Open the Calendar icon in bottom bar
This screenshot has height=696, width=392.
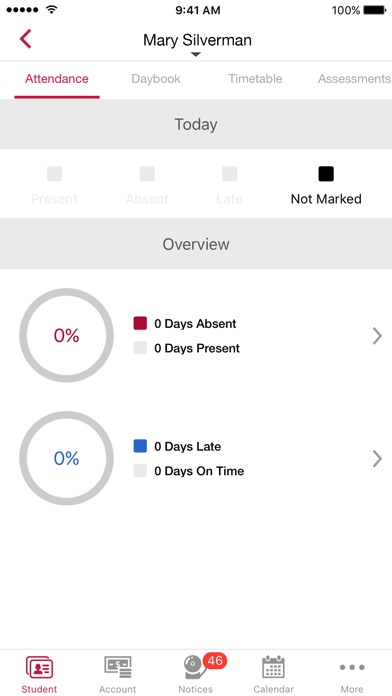[x=273, y=667]
